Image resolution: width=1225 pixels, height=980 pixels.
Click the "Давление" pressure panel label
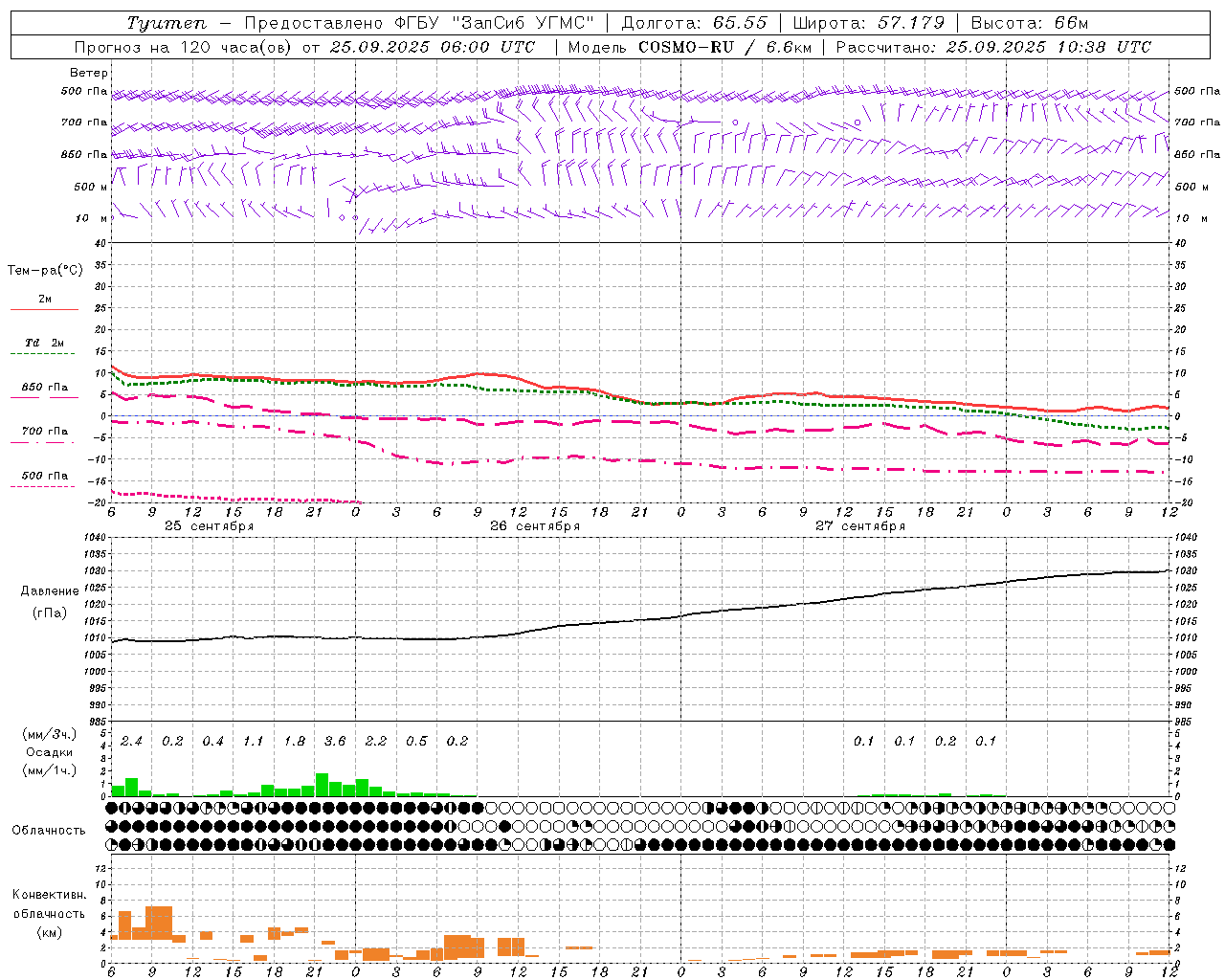click(49, 591)
